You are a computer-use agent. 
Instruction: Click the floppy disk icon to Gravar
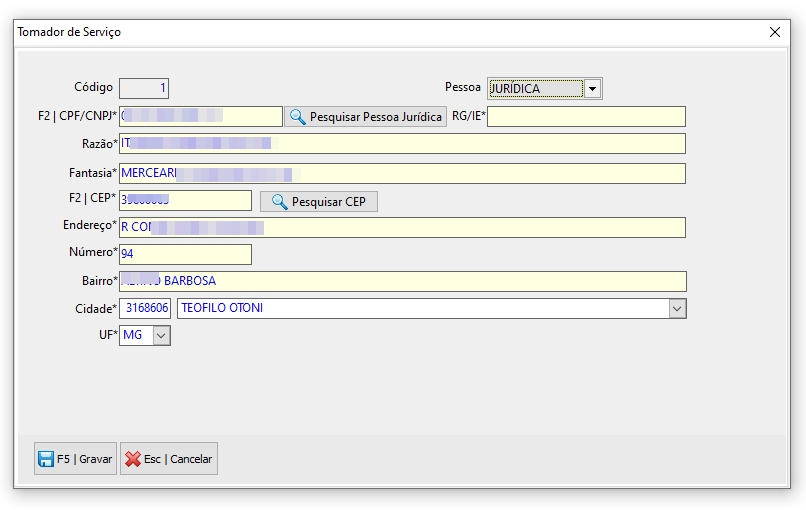[x=46, y=459]
